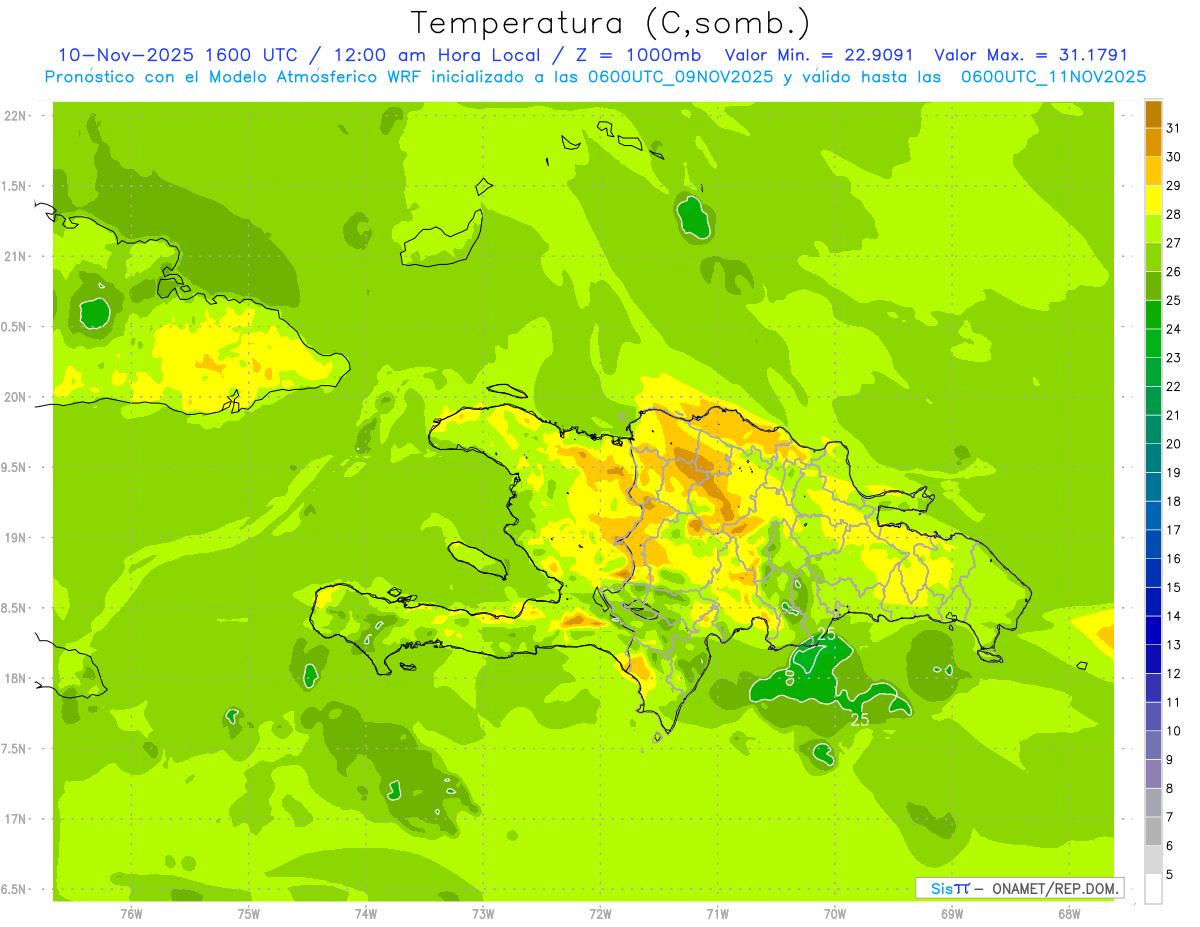Click the gray legend swatch between 6 and 7
The width and height of the screenshot is (1200, 927).
pyautogui.click(x=1153, y=832)
